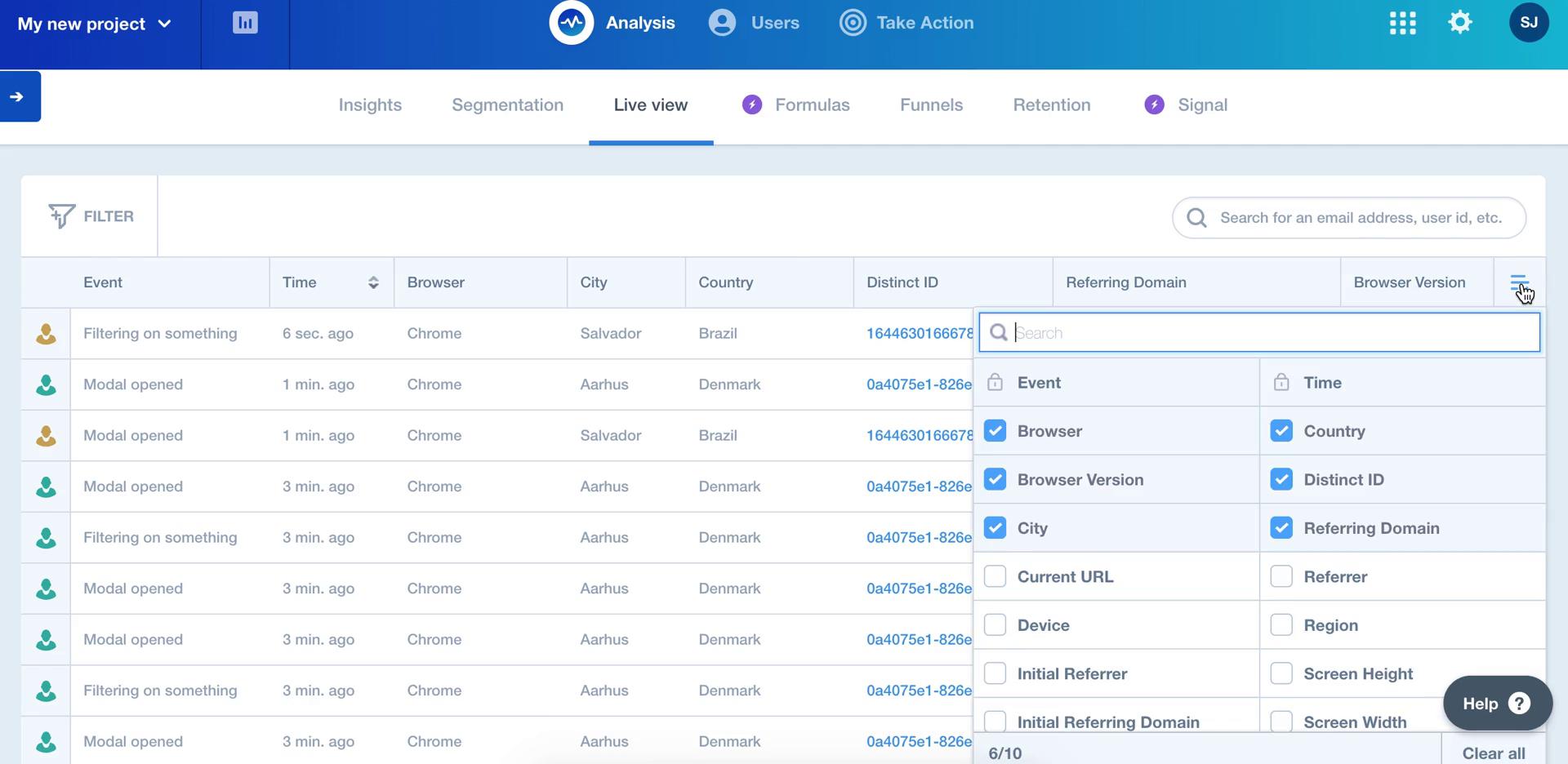Focus the column Search field
Screen dimensions: 1568x764
pos(1259,332)
